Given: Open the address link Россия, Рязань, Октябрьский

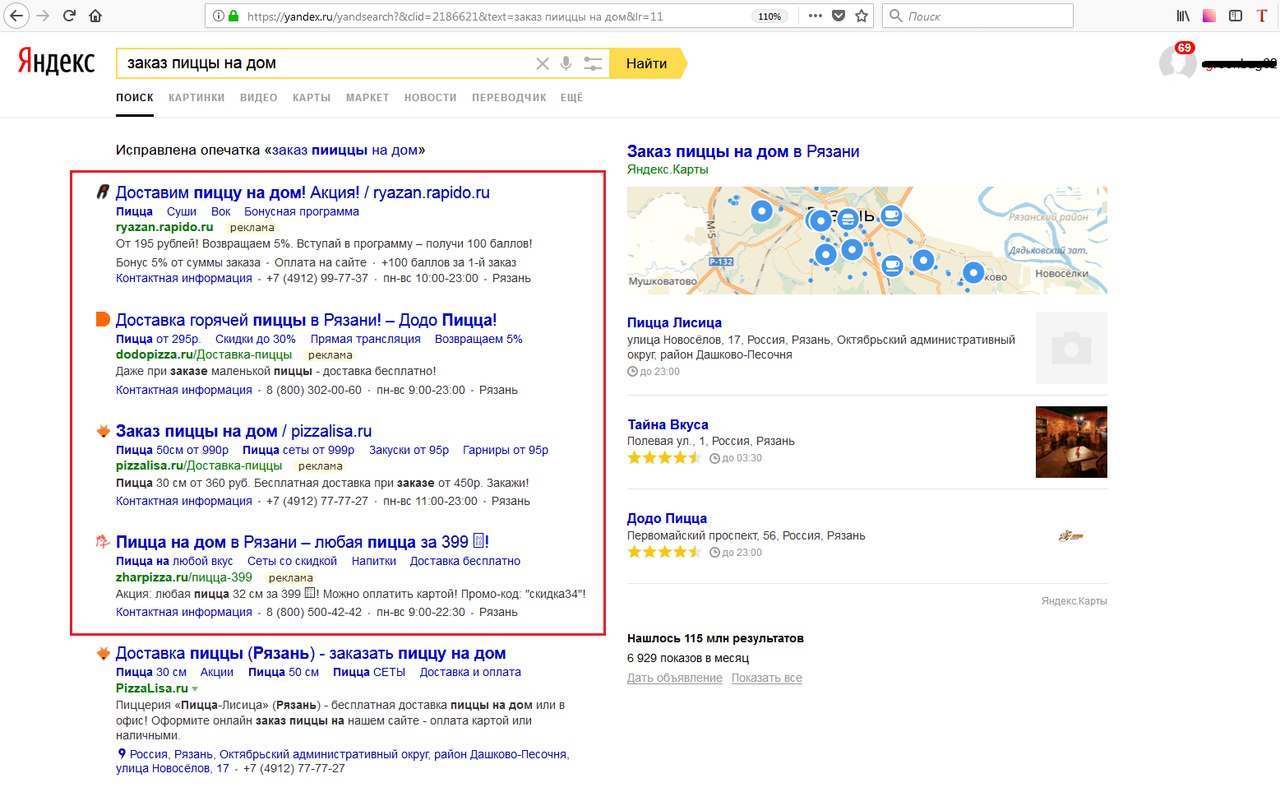Looking at the screenshot, I should point(342,761).
